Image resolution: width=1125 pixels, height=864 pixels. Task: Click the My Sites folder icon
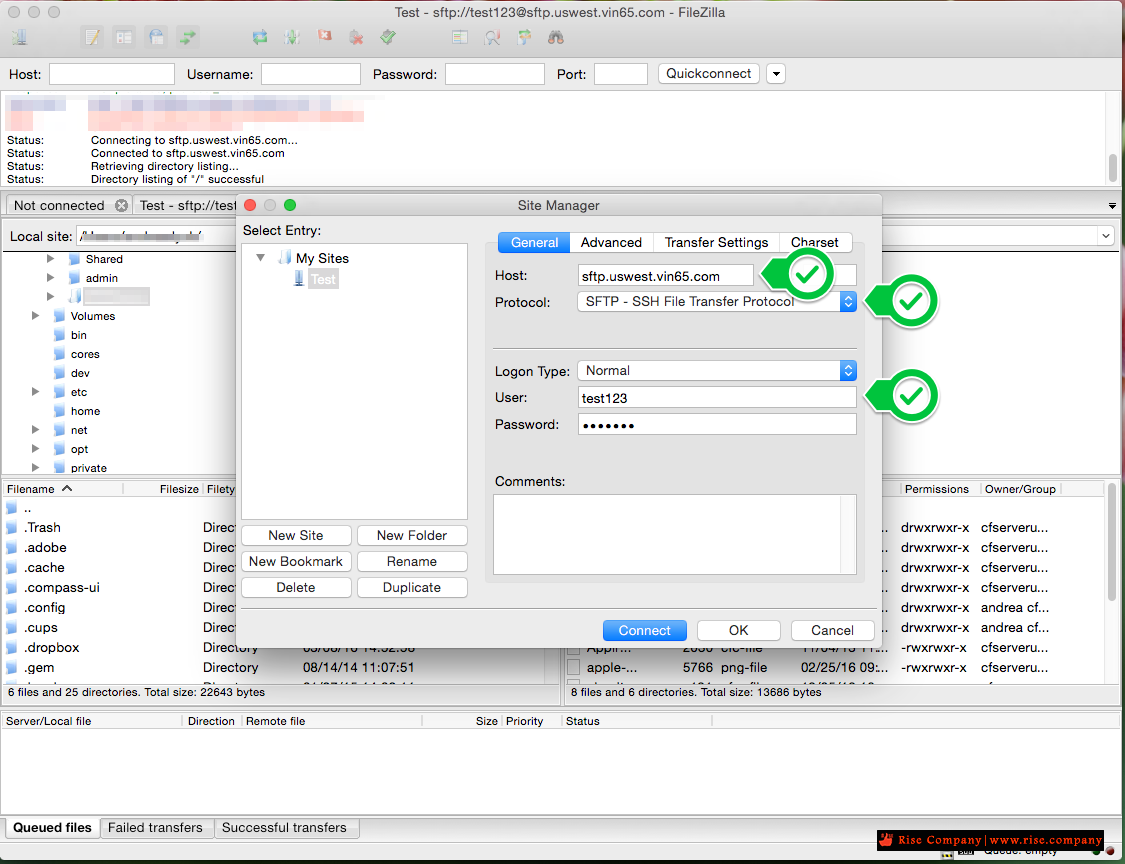tap(286, 258)
